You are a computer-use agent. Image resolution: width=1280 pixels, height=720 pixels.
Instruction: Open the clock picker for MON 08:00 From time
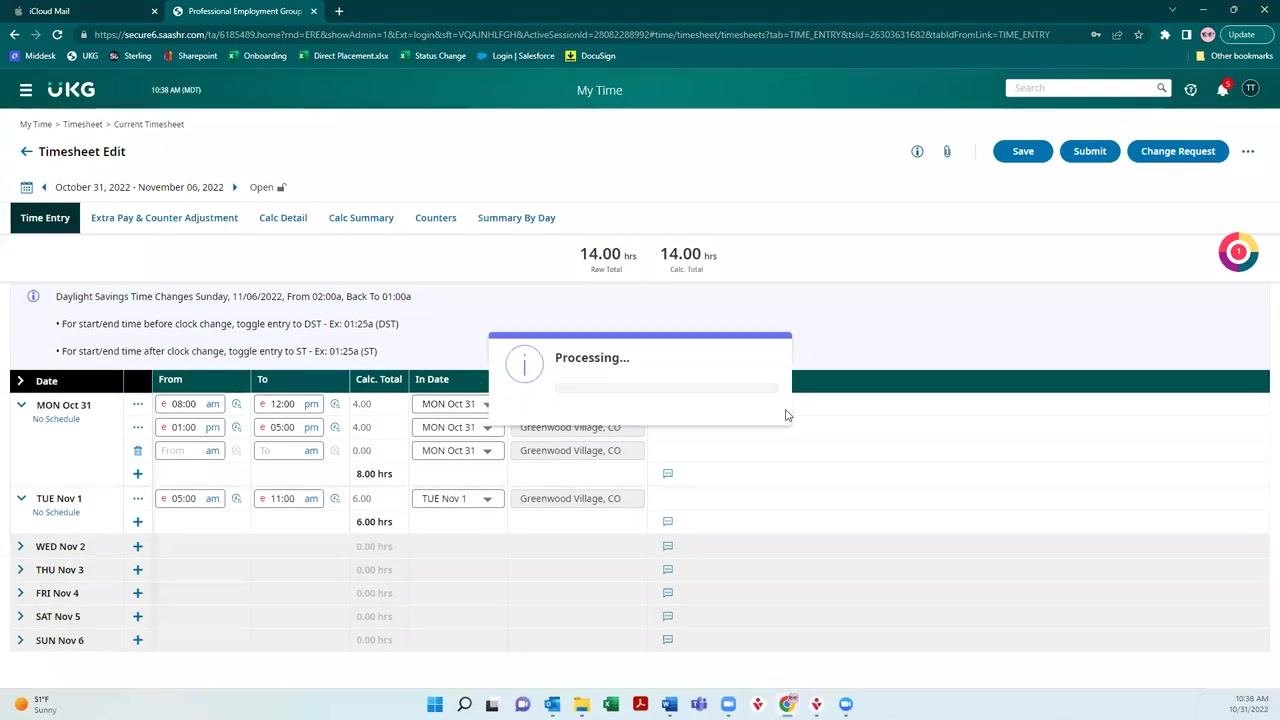[237, 404]
